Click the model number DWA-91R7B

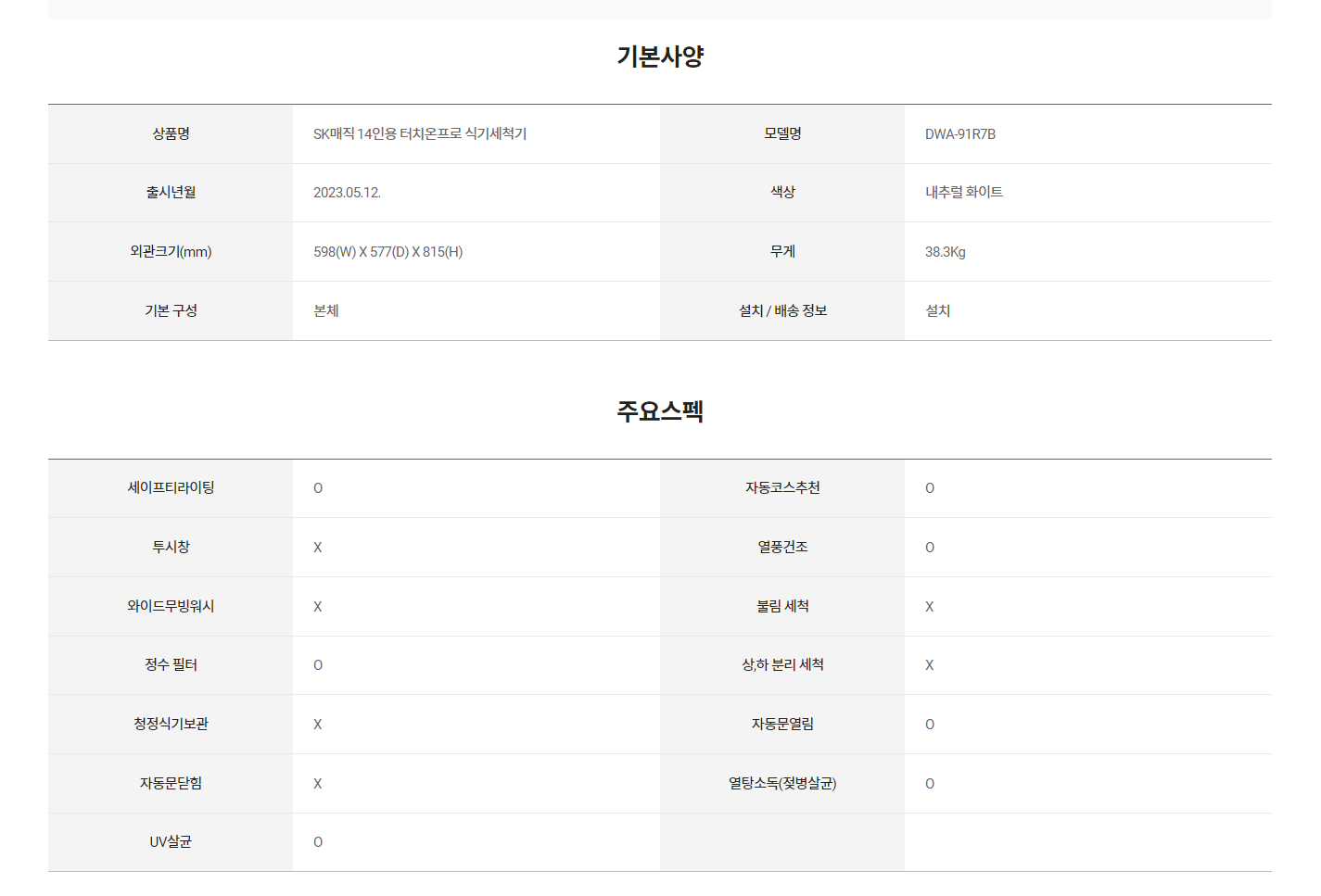(x=960, y=134)
